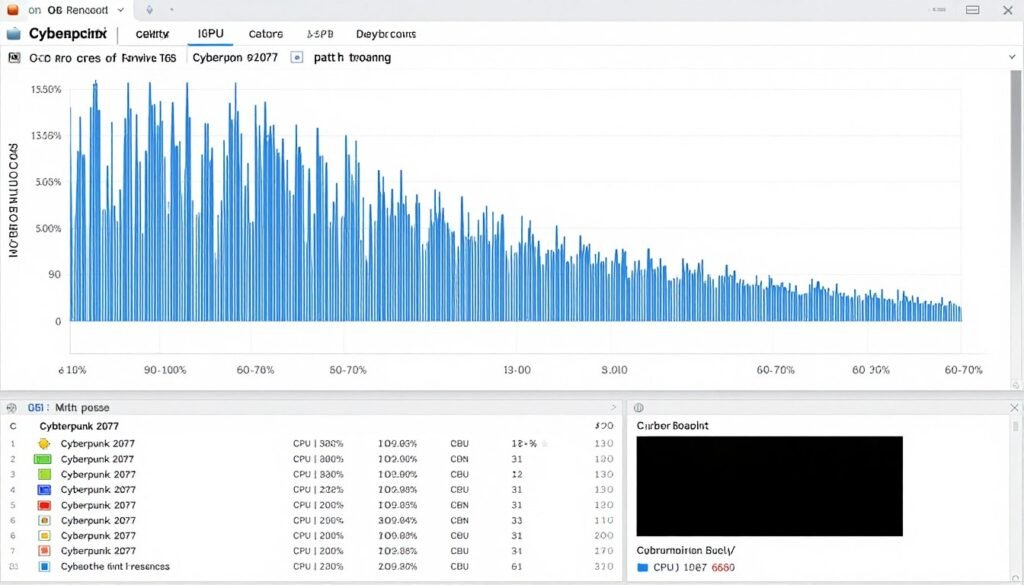Click the icon on the 309.04% row
This screenshot has width=1024, height=585.
click(x=44, y=520)
